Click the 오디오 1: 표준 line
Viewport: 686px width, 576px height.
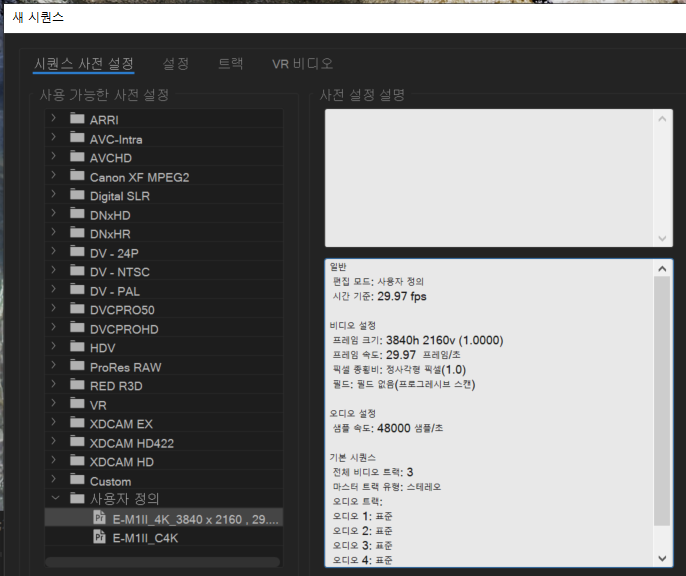coord(362,516)
